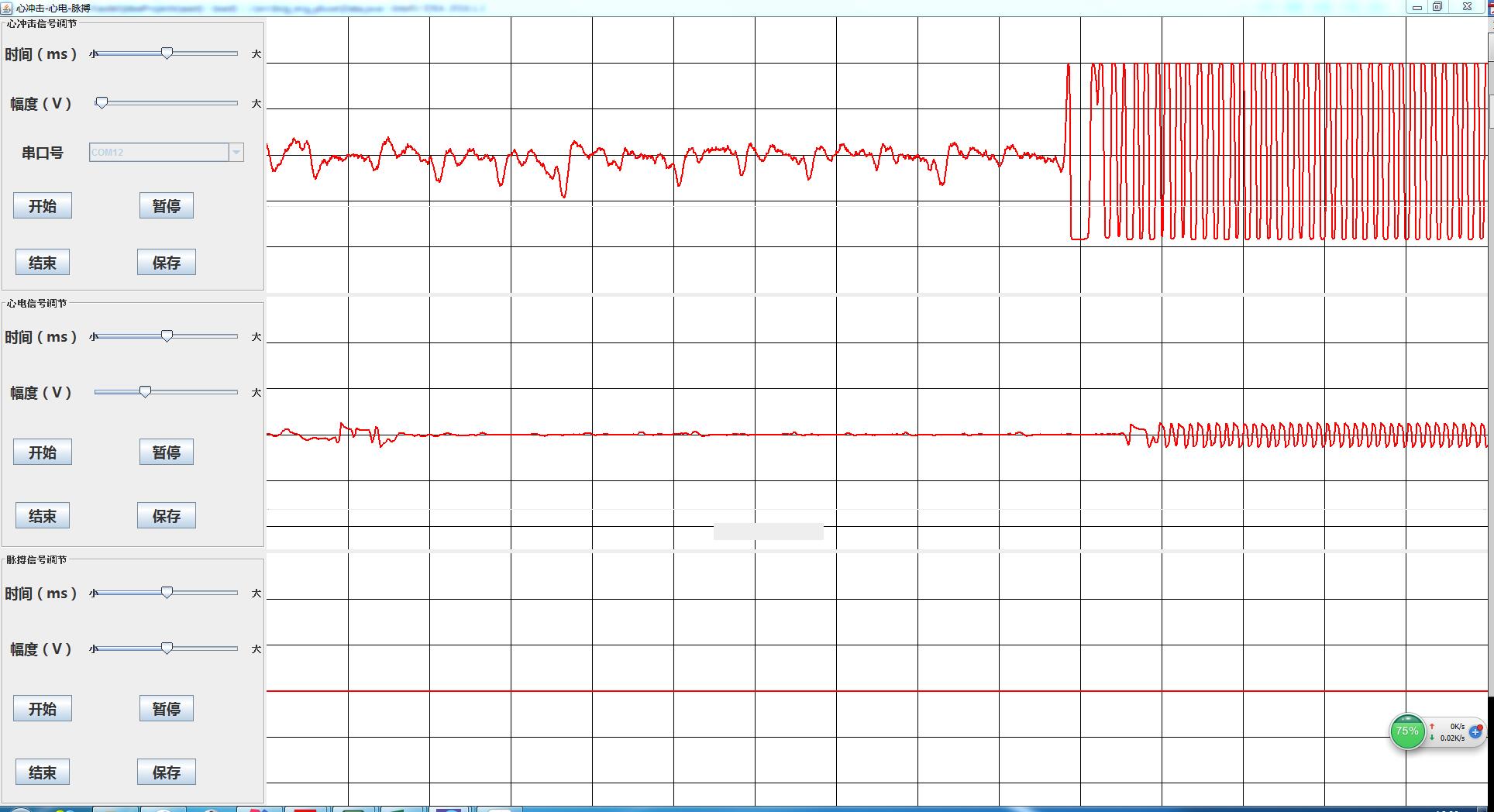Click 幅度(V) label in the 心电 panel

tap(41, 393)
